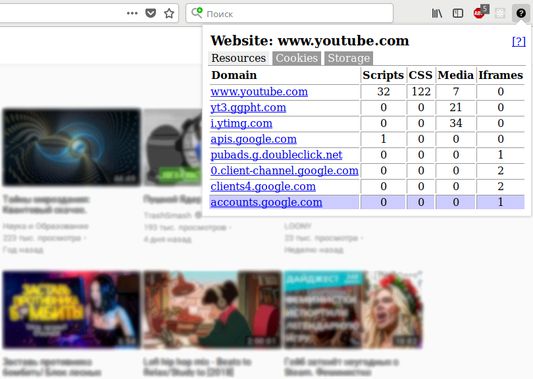Open the apis.google.com domain link
Screen dimensions: 533x379
(x=254, y=139)
